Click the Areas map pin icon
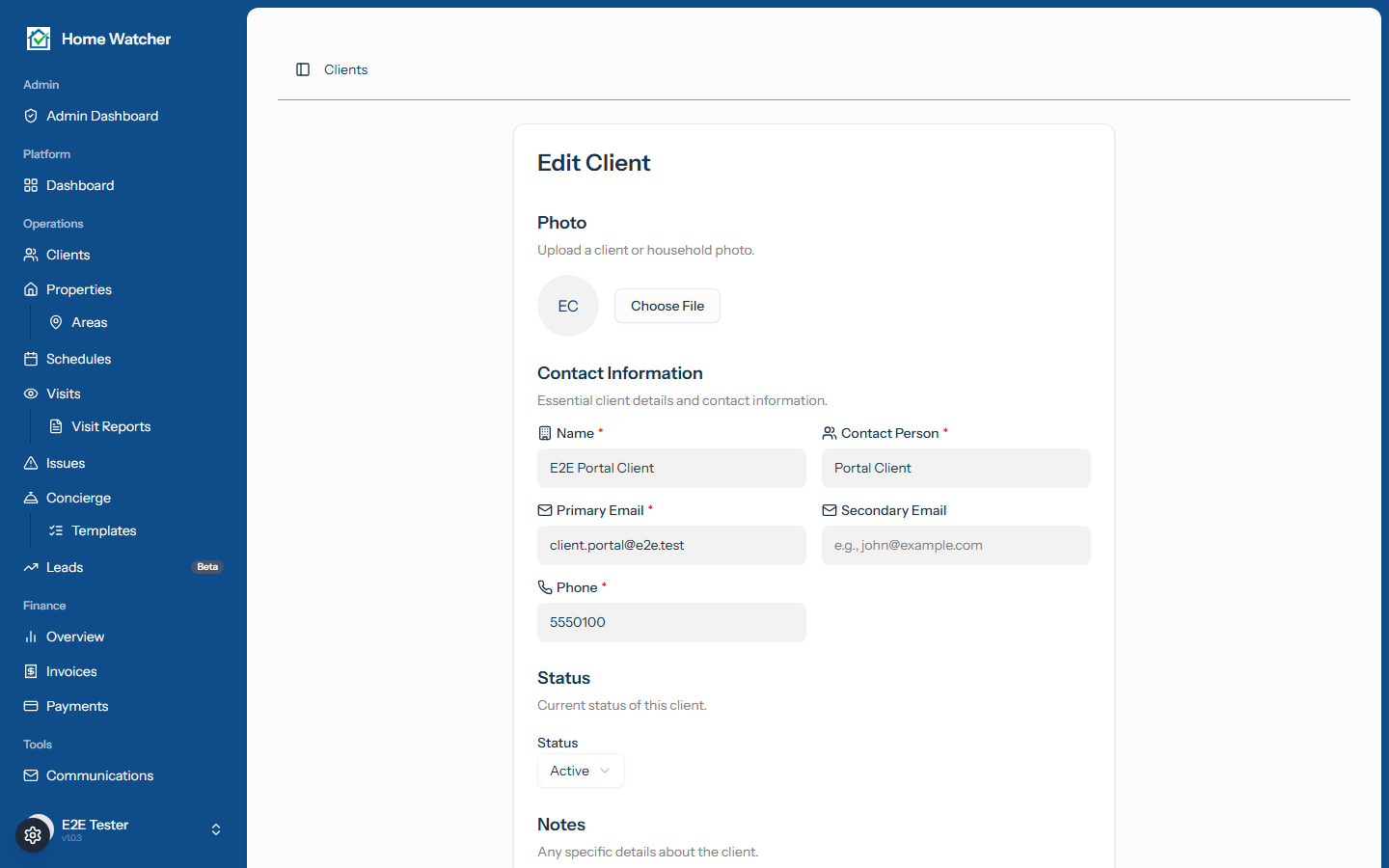 coord(56,322)
